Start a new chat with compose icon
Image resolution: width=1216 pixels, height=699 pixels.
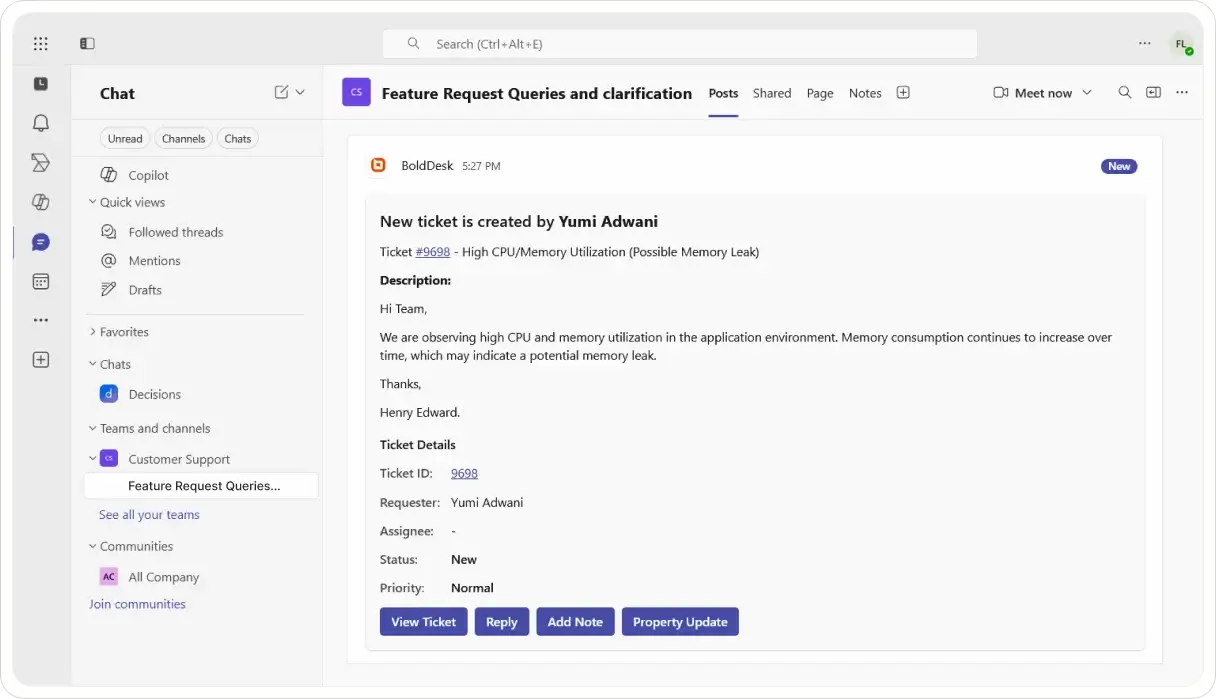281,92
